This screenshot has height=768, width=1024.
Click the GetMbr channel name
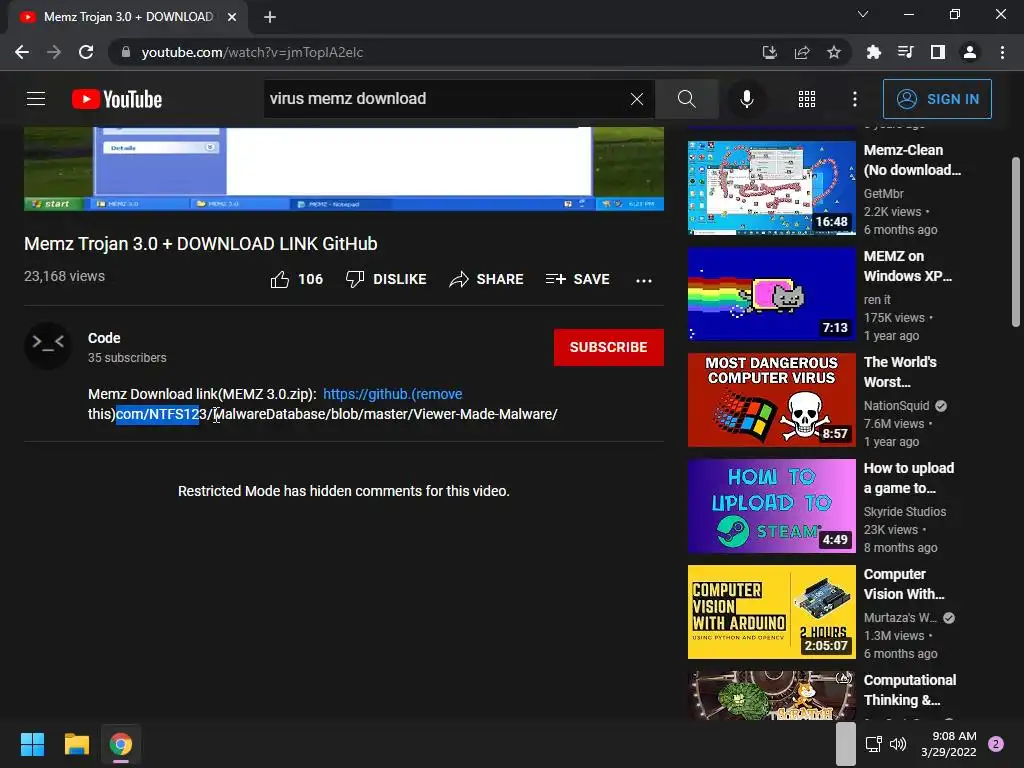tap(884, 194)
